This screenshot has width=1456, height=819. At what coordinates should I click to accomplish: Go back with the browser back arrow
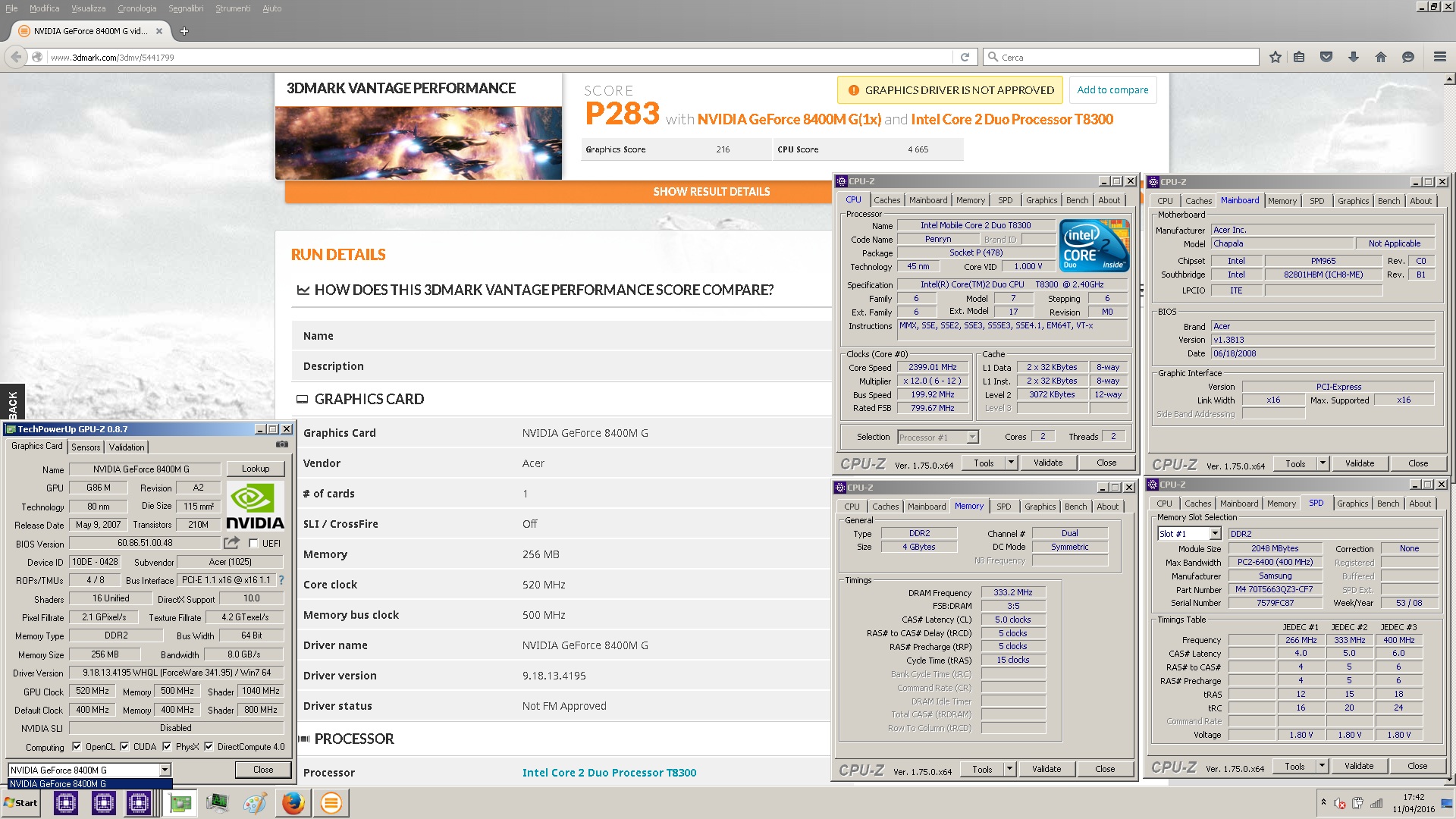click(x=16, y=57)
